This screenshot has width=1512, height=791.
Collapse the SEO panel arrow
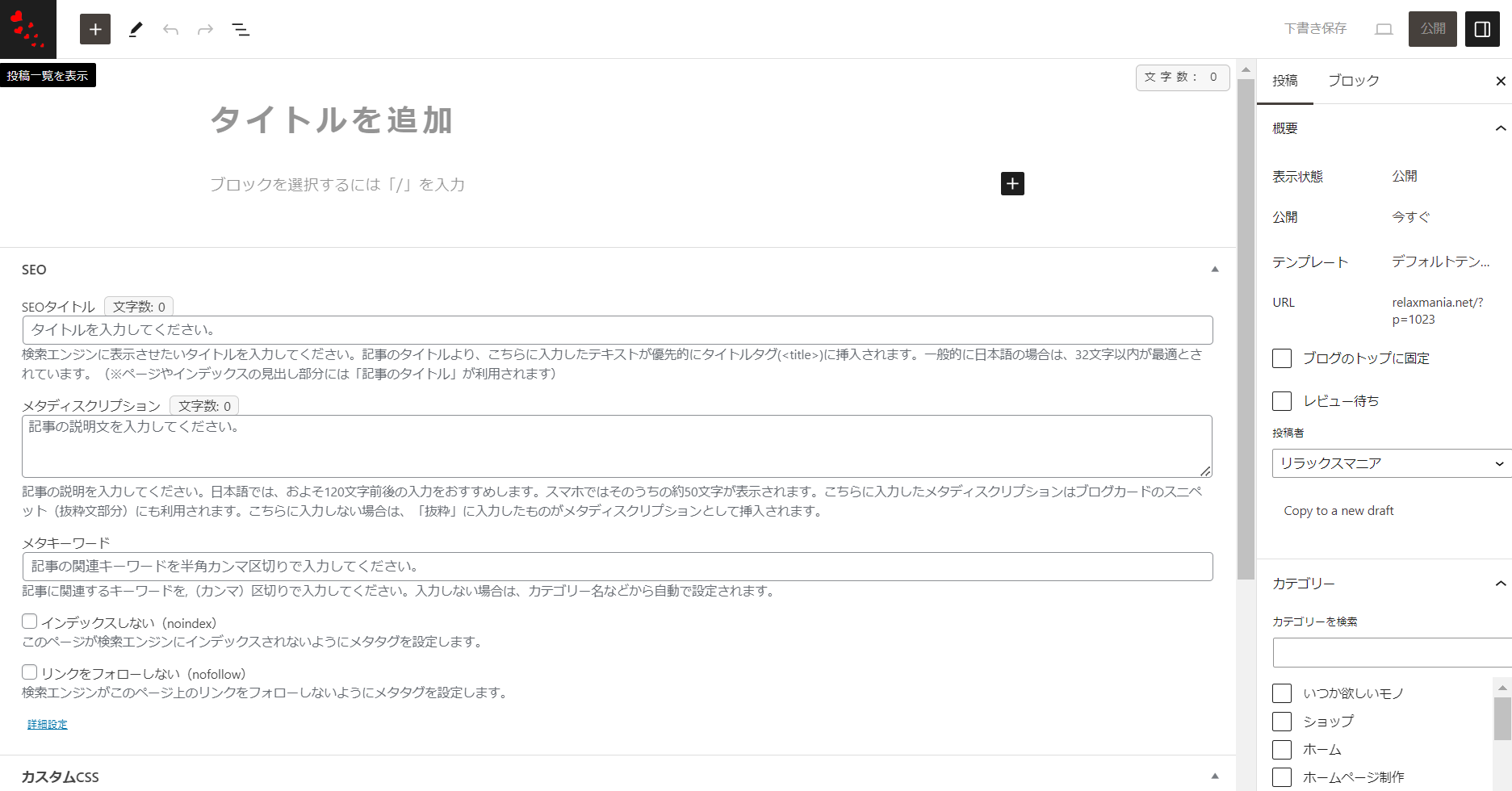click(x=1215, y=270)
